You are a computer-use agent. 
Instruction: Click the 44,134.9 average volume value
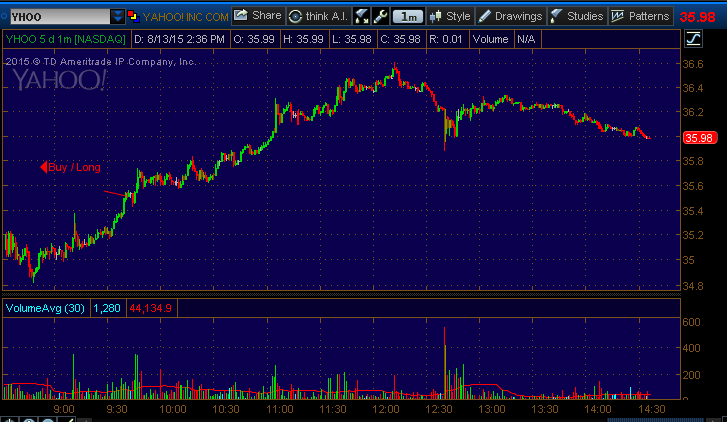coord(151,308)
